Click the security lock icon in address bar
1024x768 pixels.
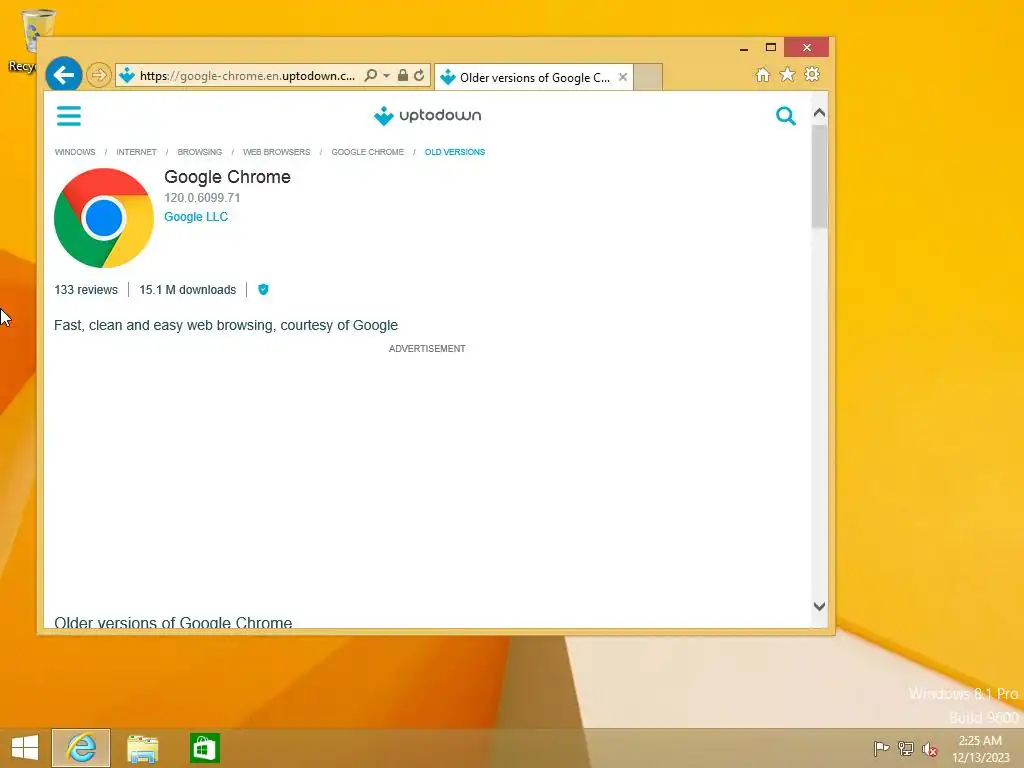403,75
